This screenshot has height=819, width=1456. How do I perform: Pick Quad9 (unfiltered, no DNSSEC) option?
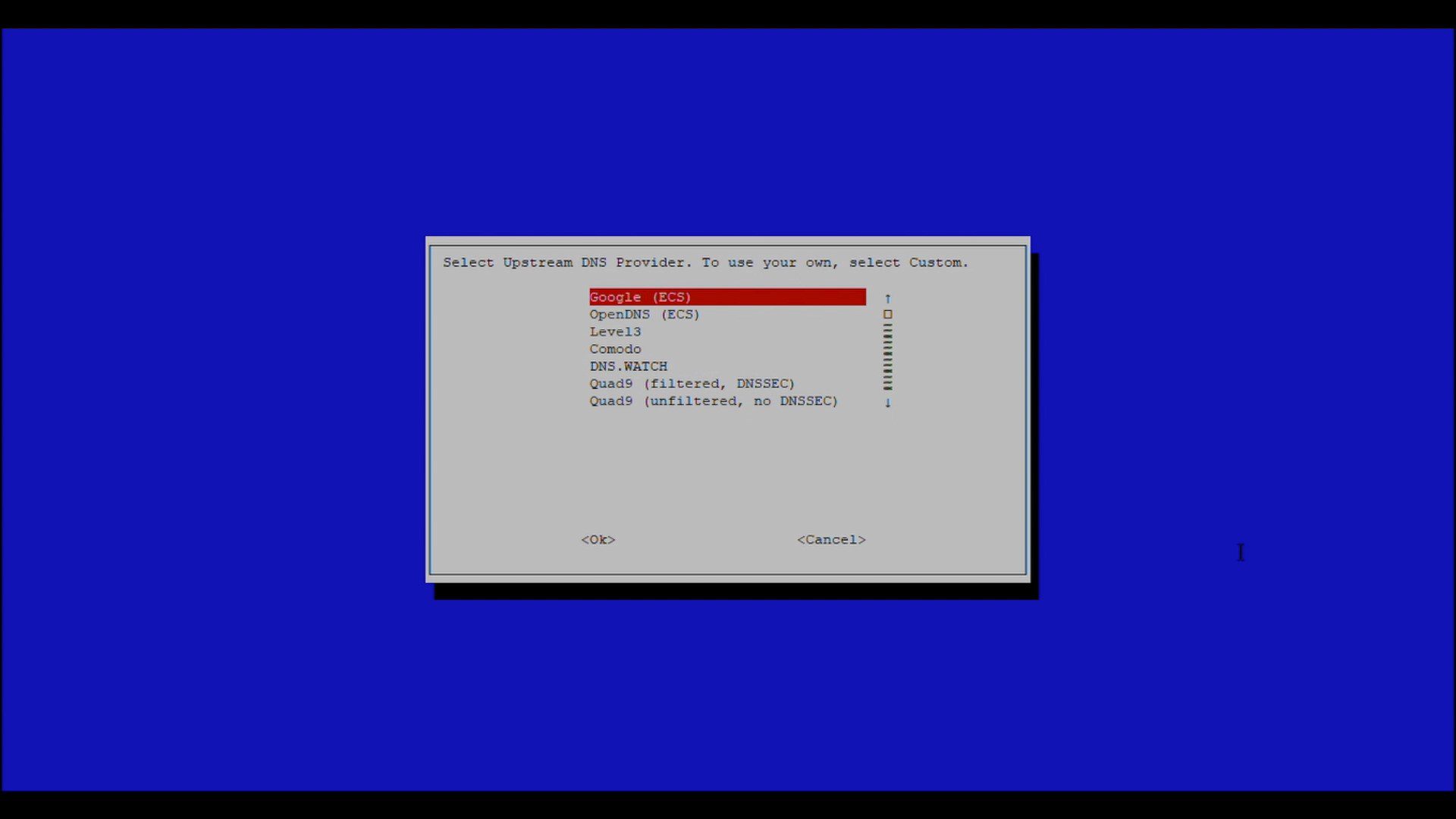[713, 401]
